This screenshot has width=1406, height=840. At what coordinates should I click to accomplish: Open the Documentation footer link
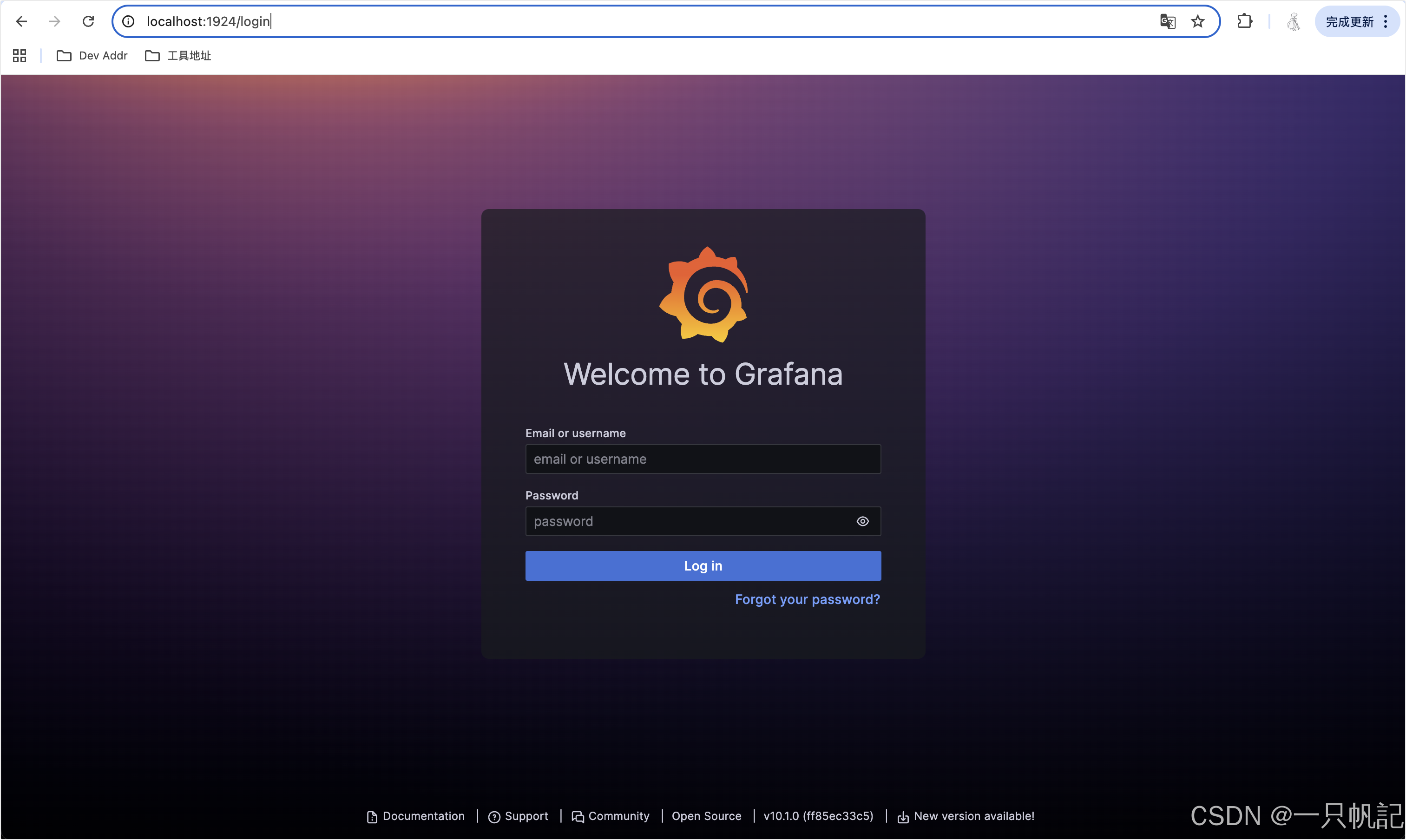tap(416, 816)
